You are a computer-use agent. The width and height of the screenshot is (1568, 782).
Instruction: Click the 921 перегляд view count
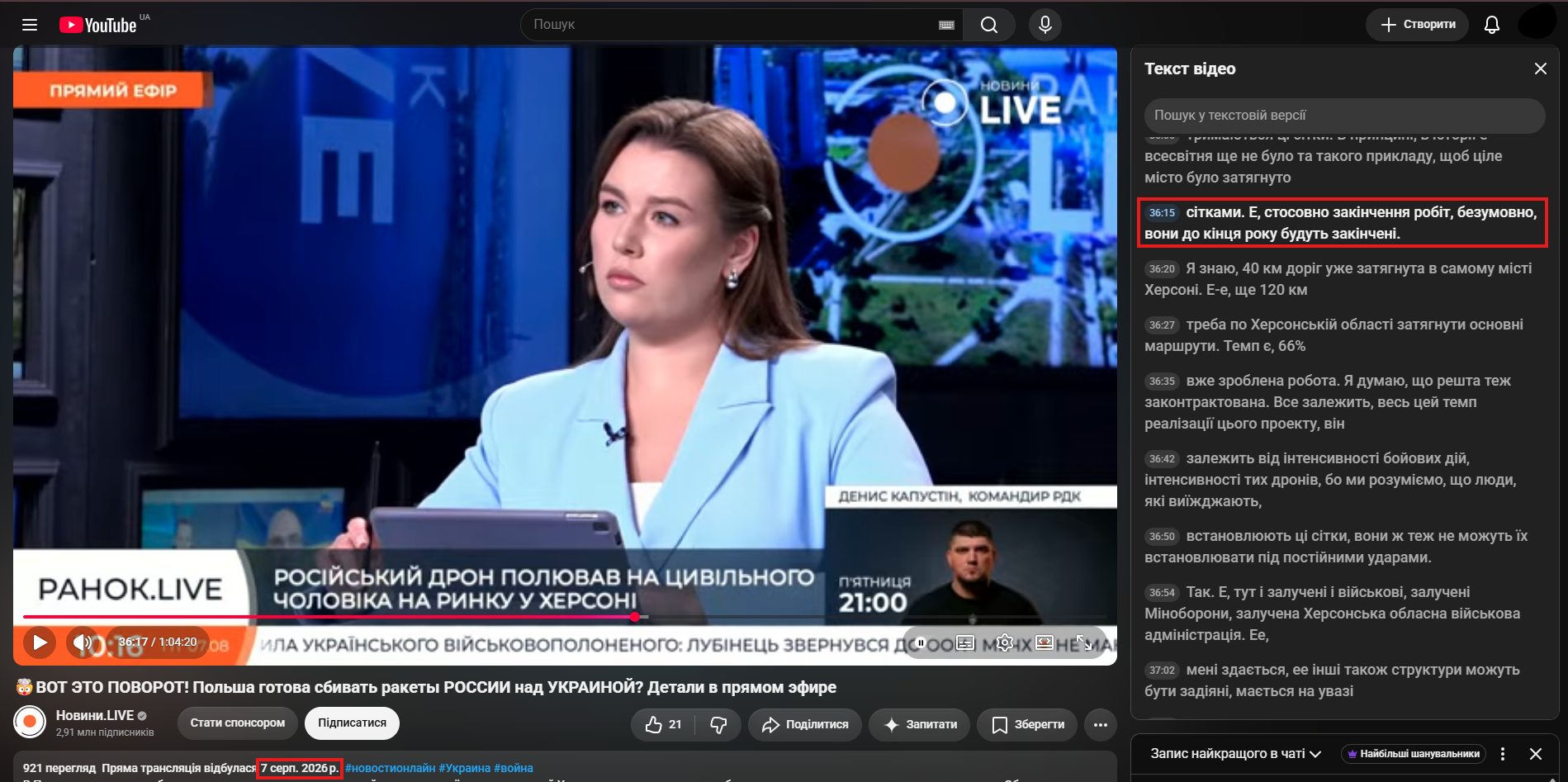pyautogui.click(x=59, y=768)
